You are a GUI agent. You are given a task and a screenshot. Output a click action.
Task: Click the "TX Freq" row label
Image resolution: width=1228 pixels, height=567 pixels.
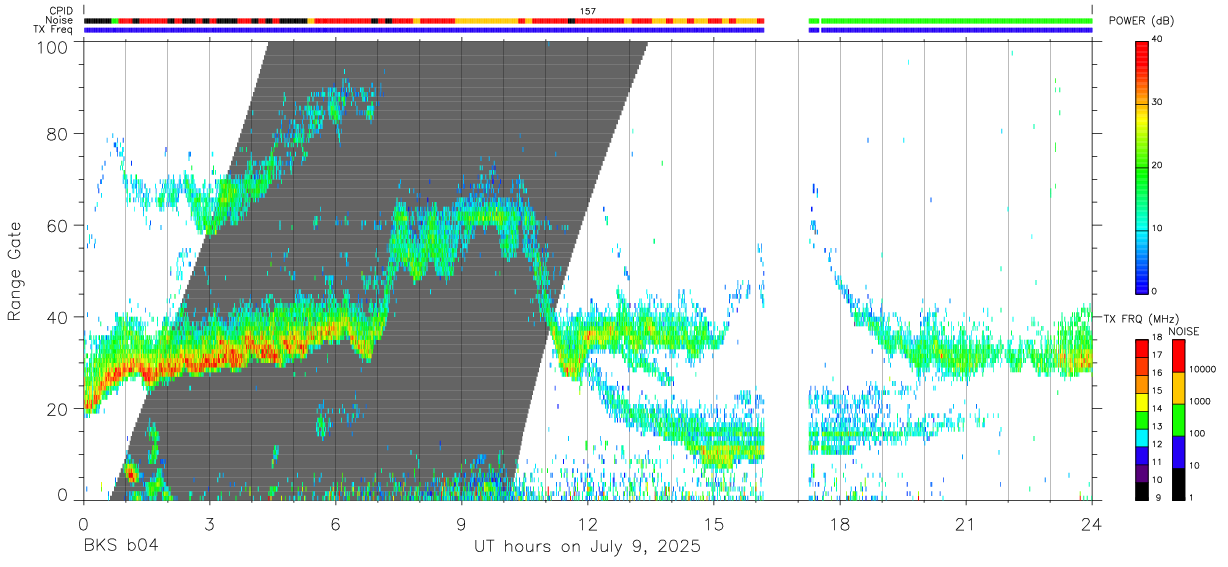coord(55,30)
